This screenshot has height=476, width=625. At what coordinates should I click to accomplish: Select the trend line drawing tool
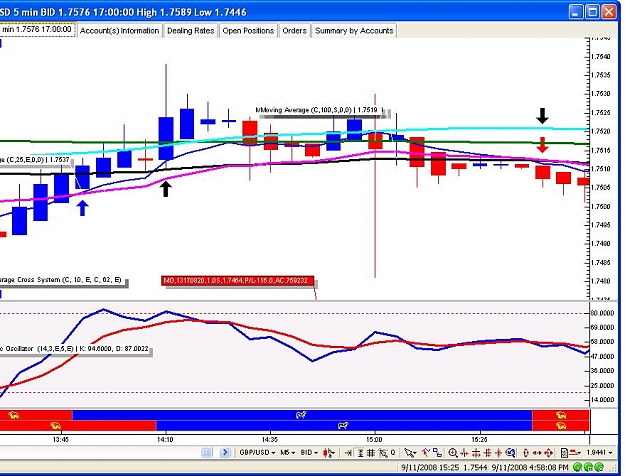point(426,452)
